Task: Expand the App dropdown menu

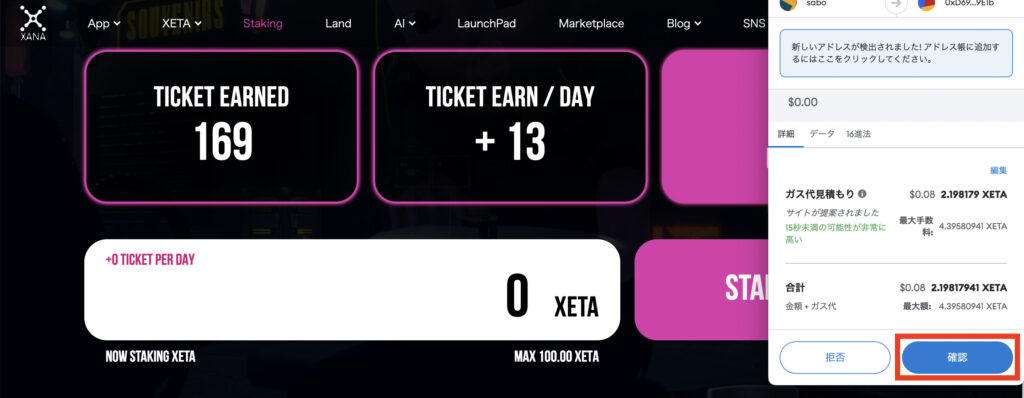Action: (x=104, y=24)
